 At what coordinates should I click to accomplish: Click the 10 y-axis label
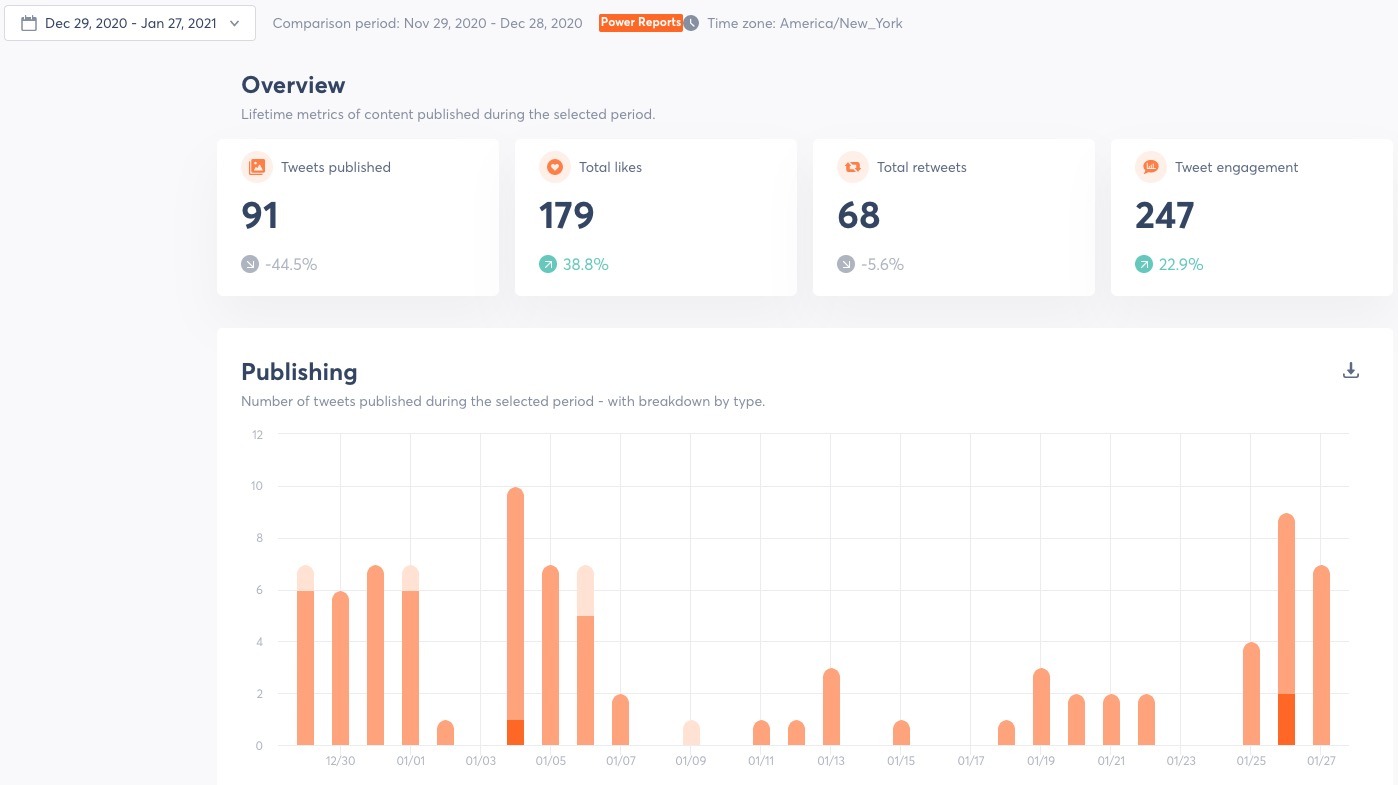(257, 486)
